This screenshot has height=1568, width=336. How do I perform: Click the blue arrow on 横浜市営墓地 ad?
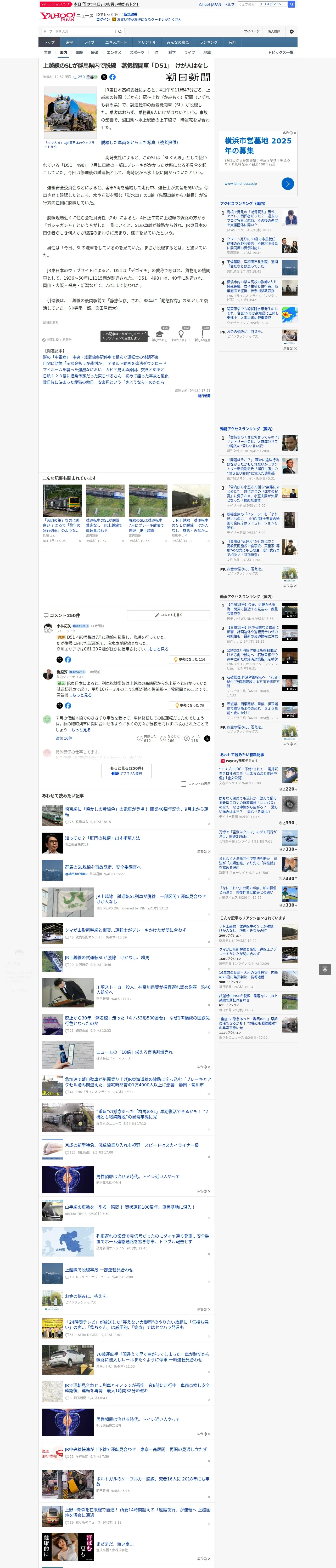[288, 183]
